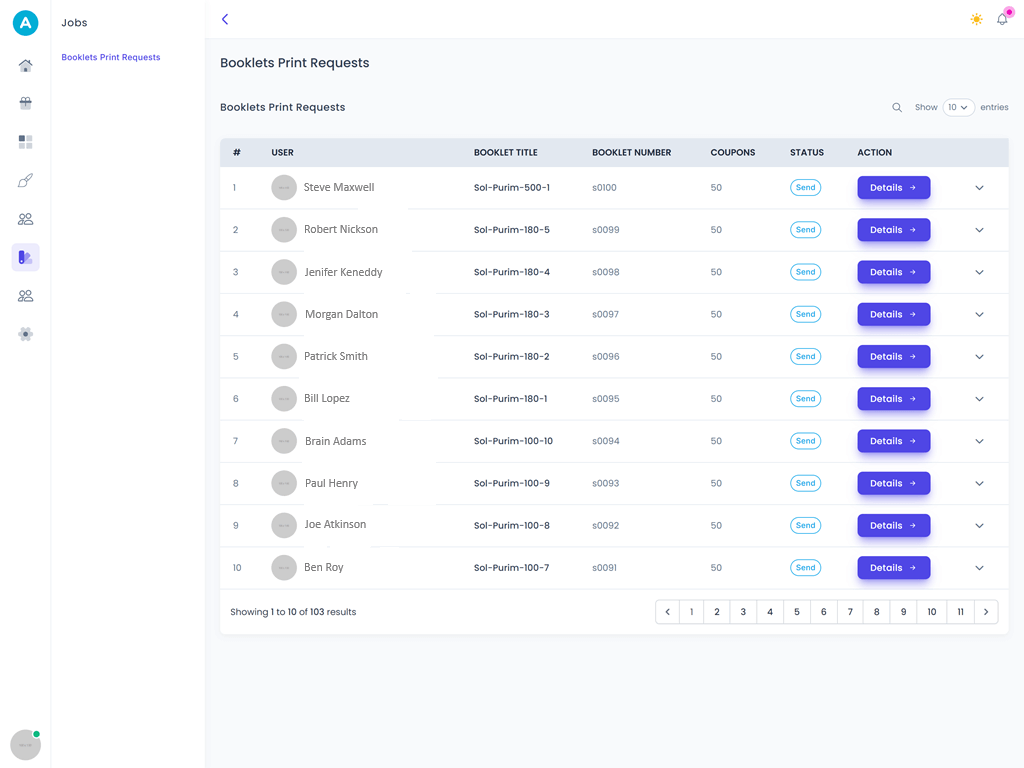Open the gift box sidebar icon

point(26,103)
